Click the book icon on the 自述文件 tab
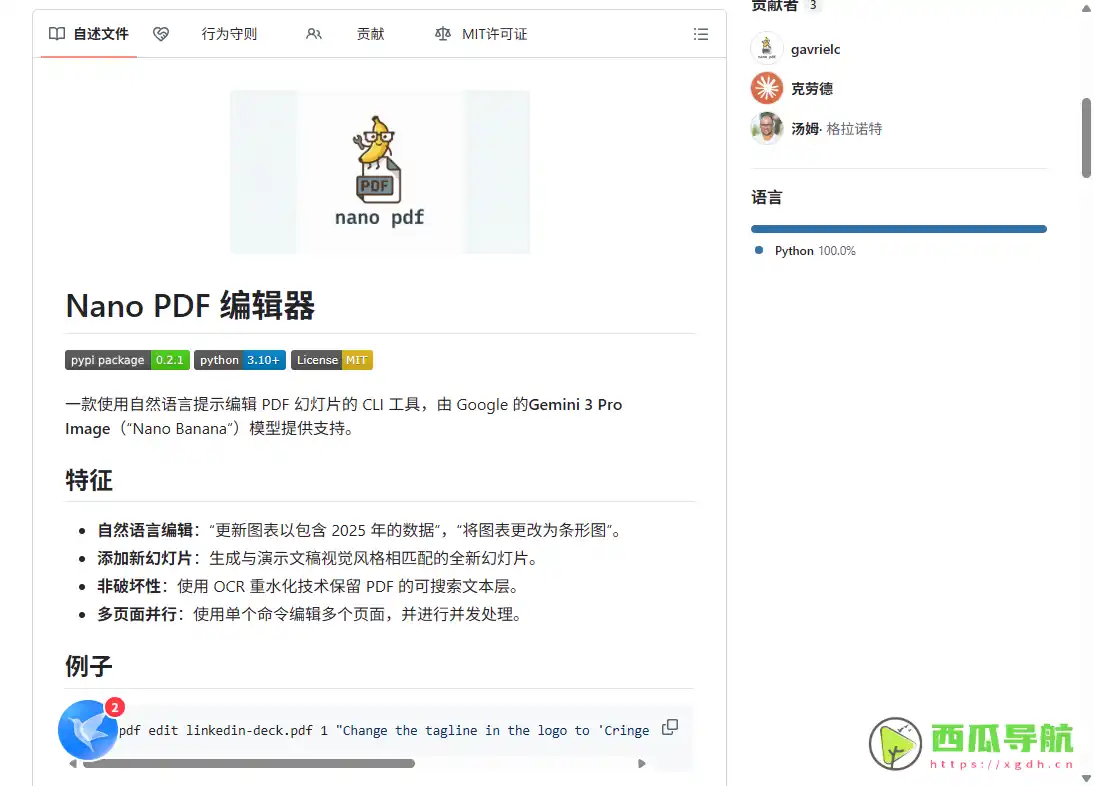The height and width of the screenshot is (786, 1094). click(58, 33)
